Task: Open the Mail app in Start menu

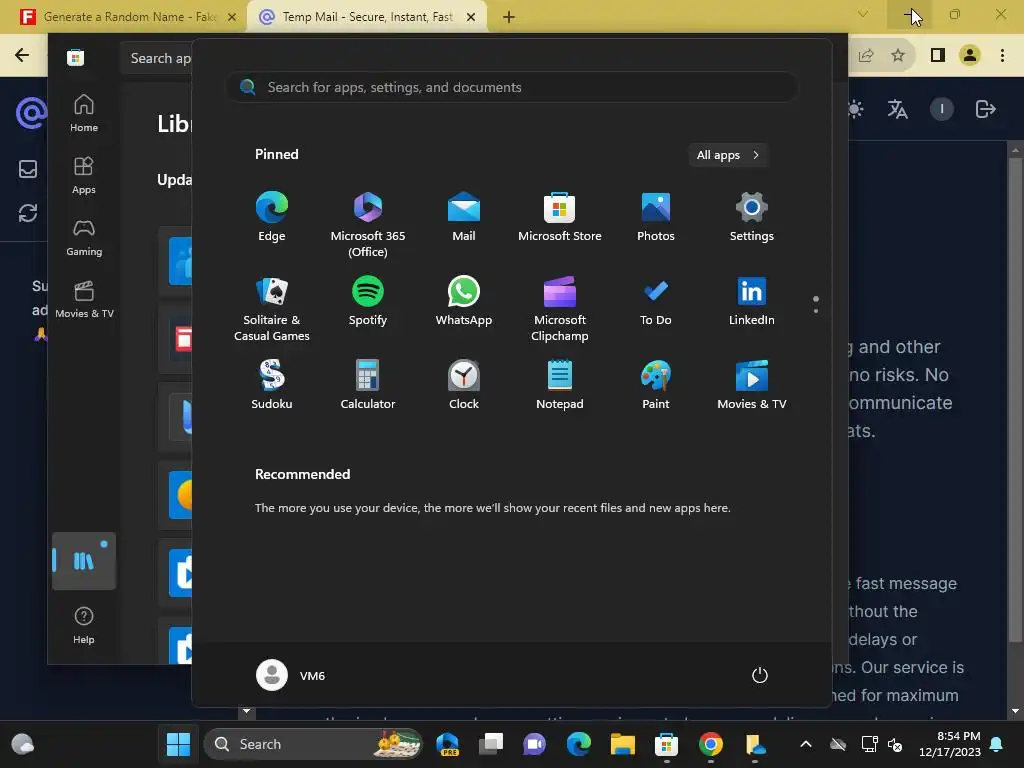Action: [464, 217]
